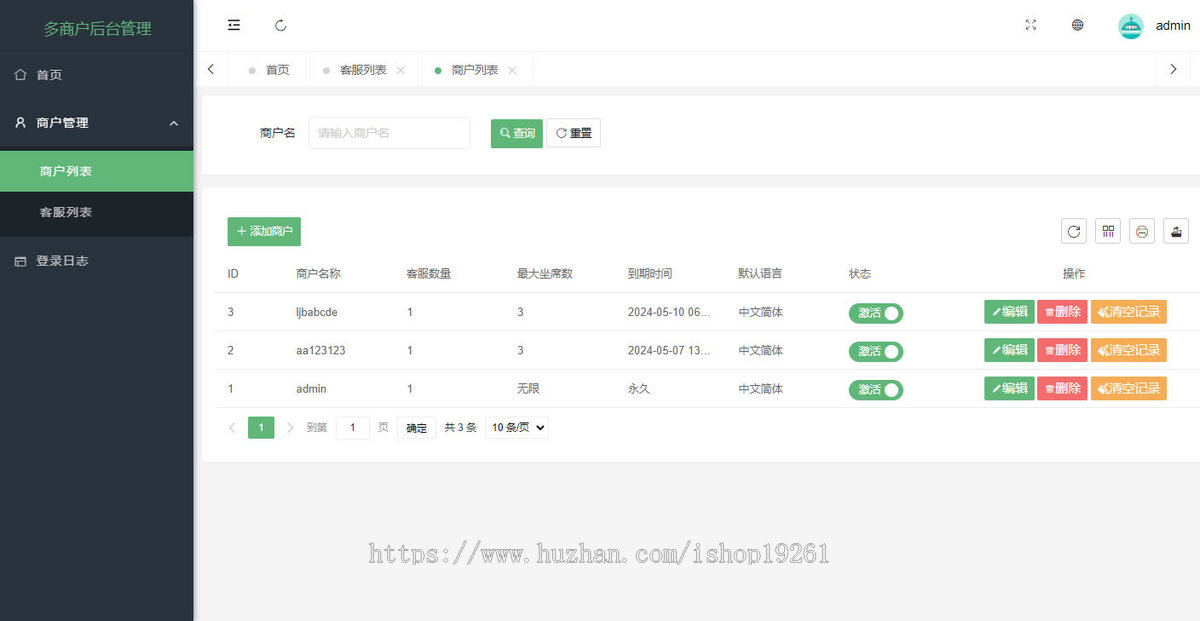Click the 客服数量 column header
Viewport: 1200px width, 621px height.
tap(429, 274)
